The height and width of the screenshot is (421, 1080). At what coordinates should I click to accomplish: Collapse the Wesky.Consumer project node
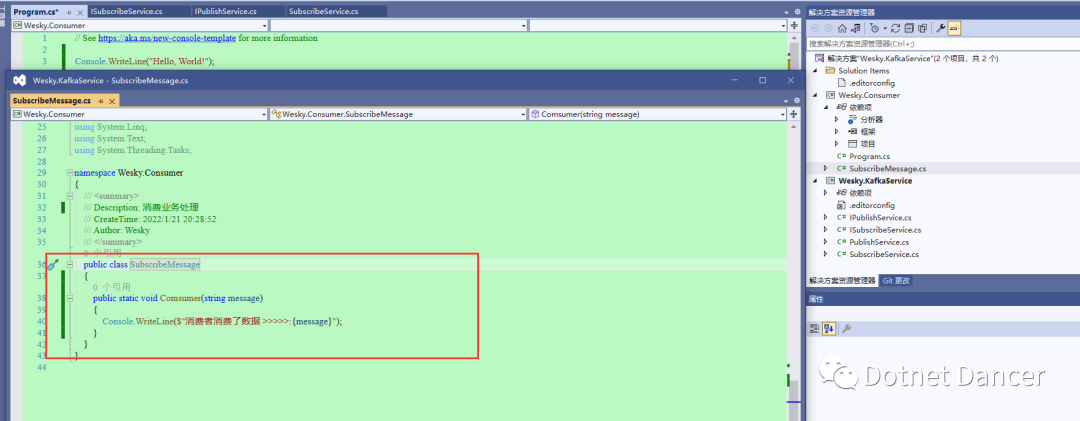[817, 95]
